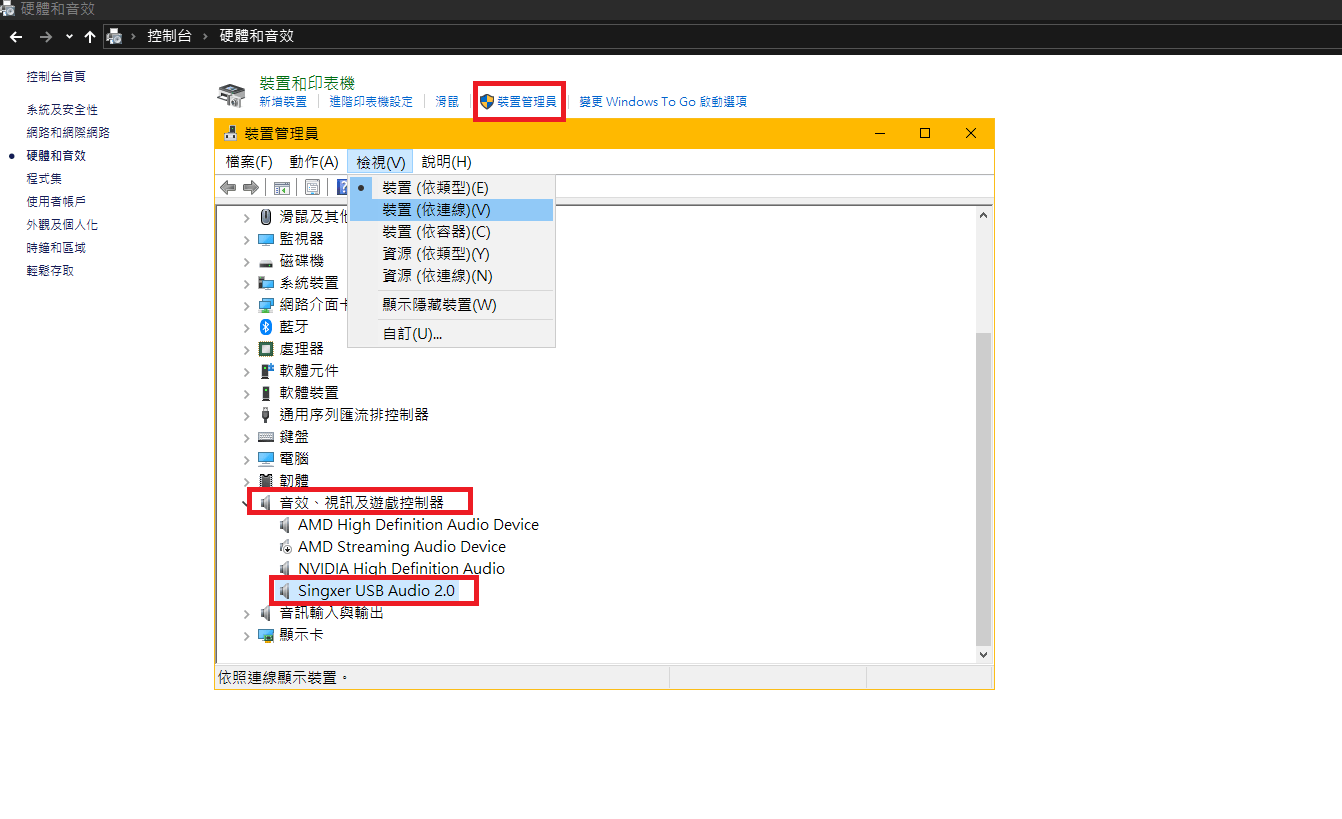Open the 裝置管理員 link in control panel
The width and height of the screenshot is (1342, 819).
tap(526, 102)
